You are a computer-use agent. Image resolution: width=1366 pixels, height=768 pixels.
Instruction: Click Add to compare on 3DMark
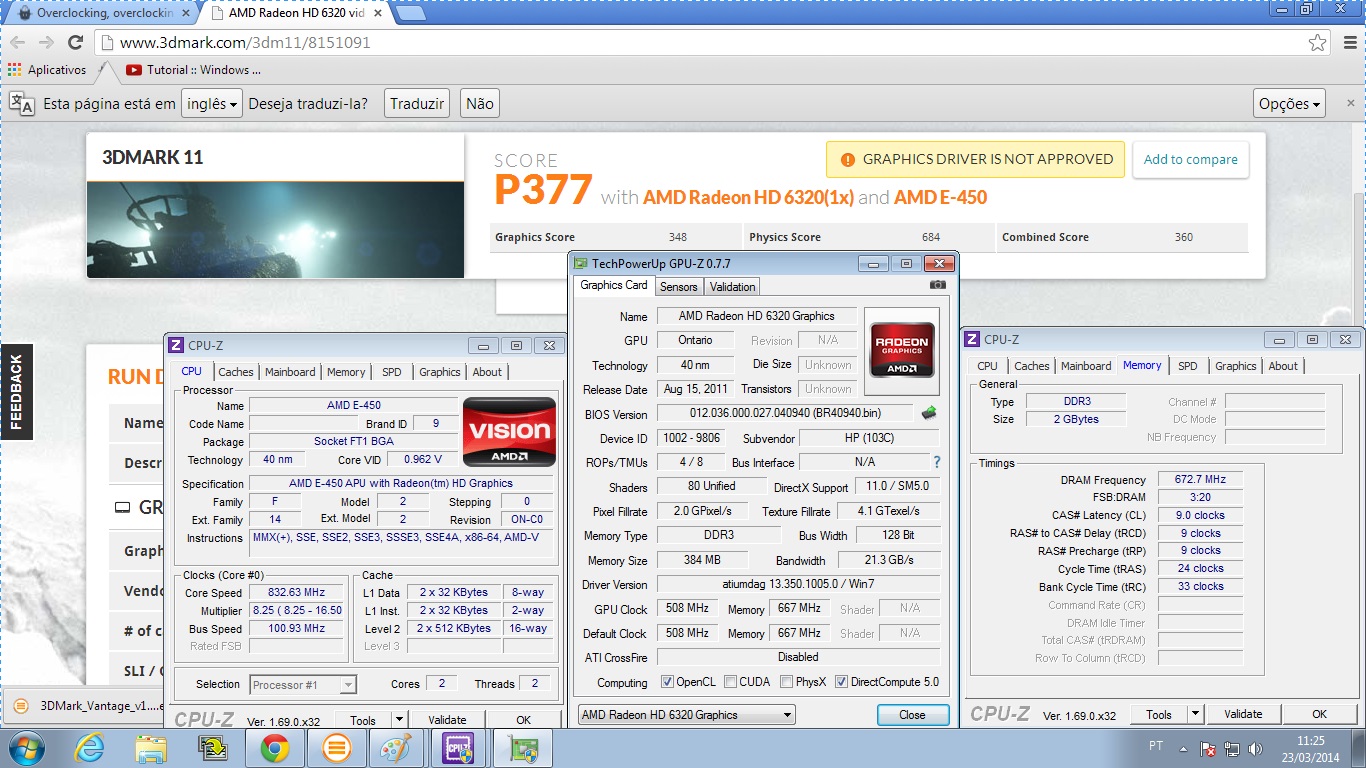coord(1190,159)
